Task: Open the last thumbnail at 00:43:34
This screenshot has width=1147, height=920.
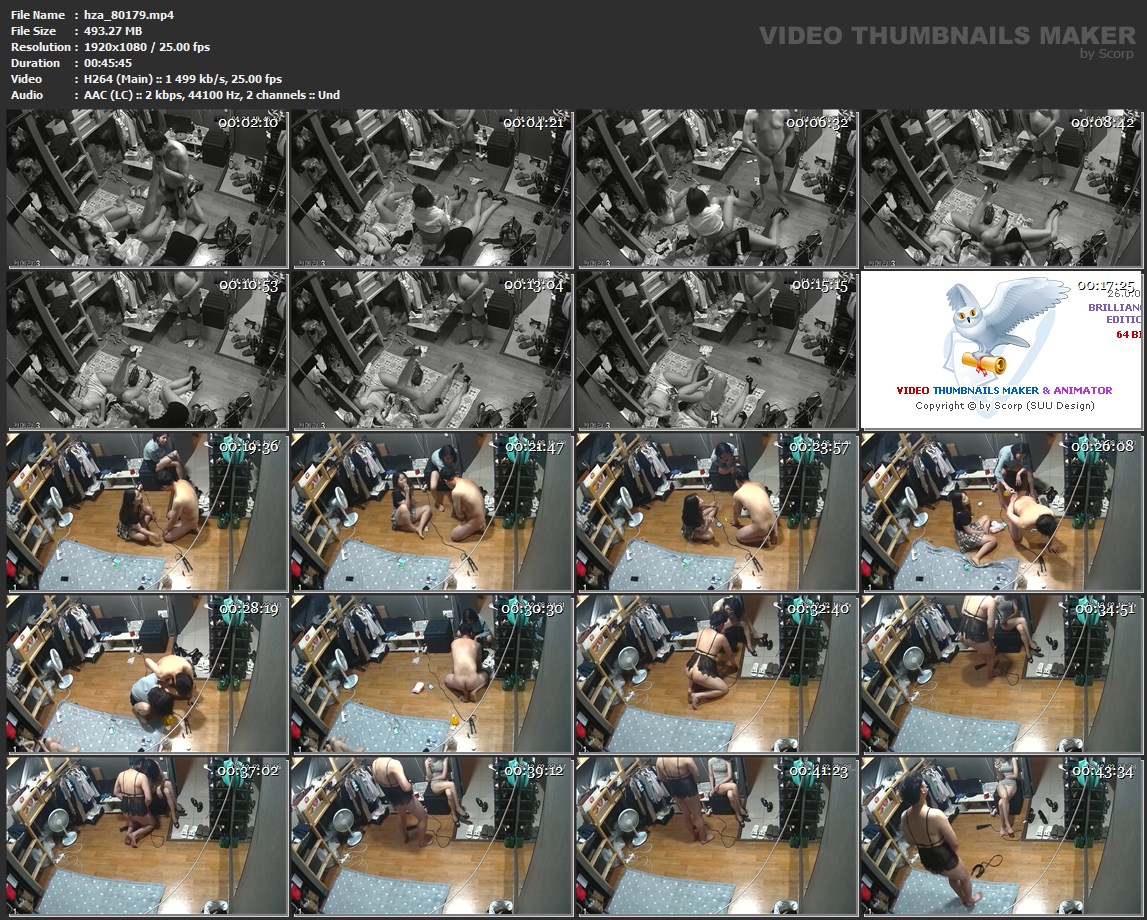Action: pyautogui.click(x=1000, y=836)
